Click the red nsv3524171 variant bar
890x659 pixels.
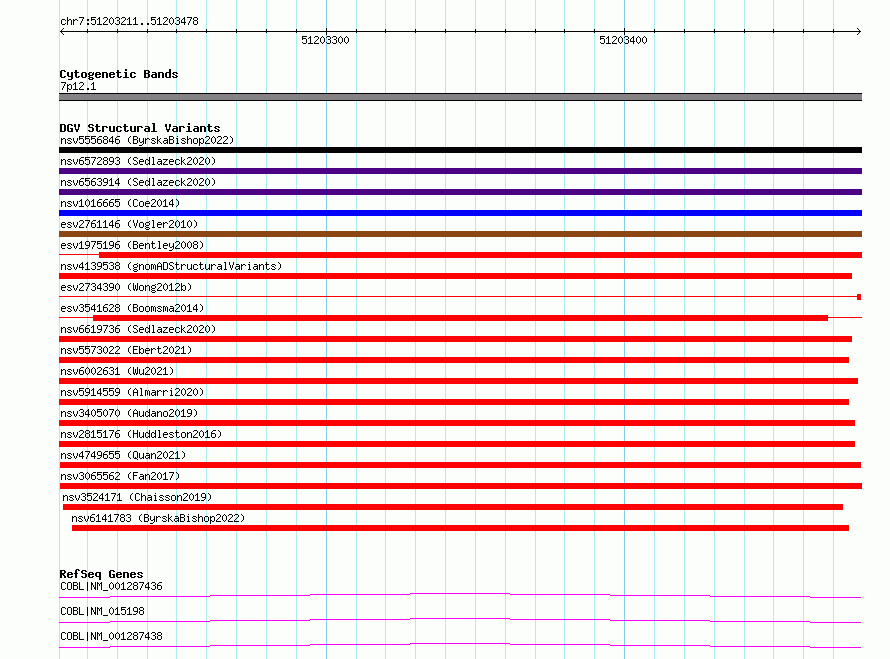click(x=453, y=507)
